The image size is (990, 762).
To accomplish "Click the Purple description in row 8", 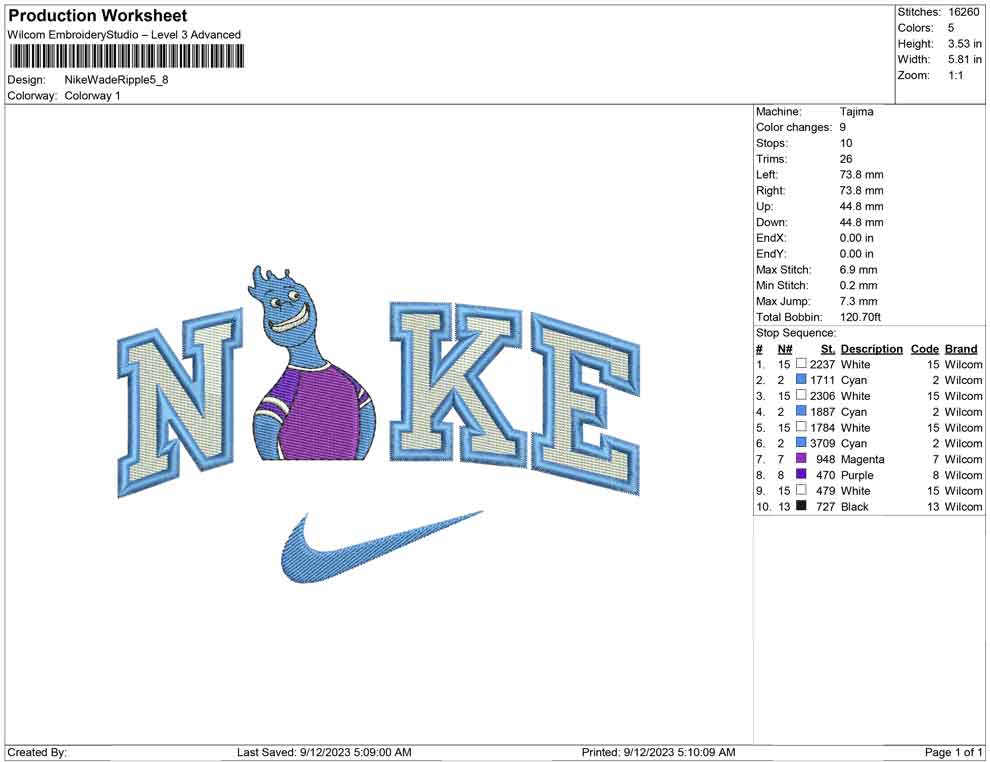I will click(x=857, y=475).
